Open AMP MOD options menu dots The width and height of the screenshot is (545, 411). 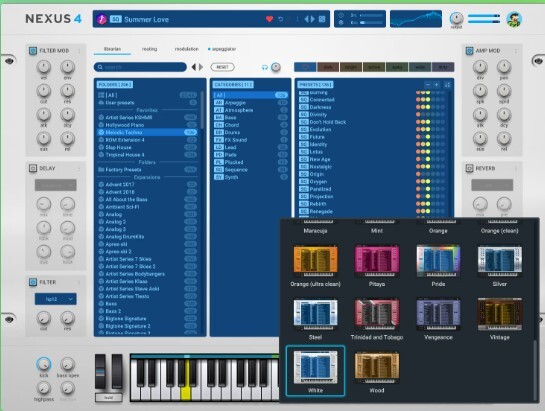(x=515, y=51)
